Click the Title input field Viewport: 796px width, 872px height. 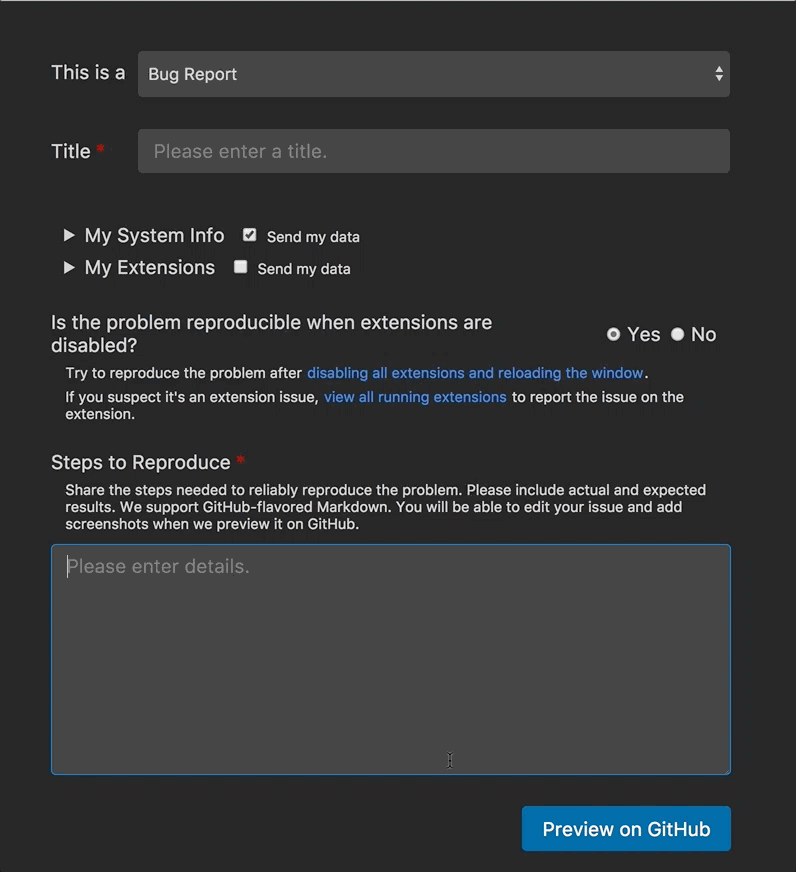pos(433,151)
